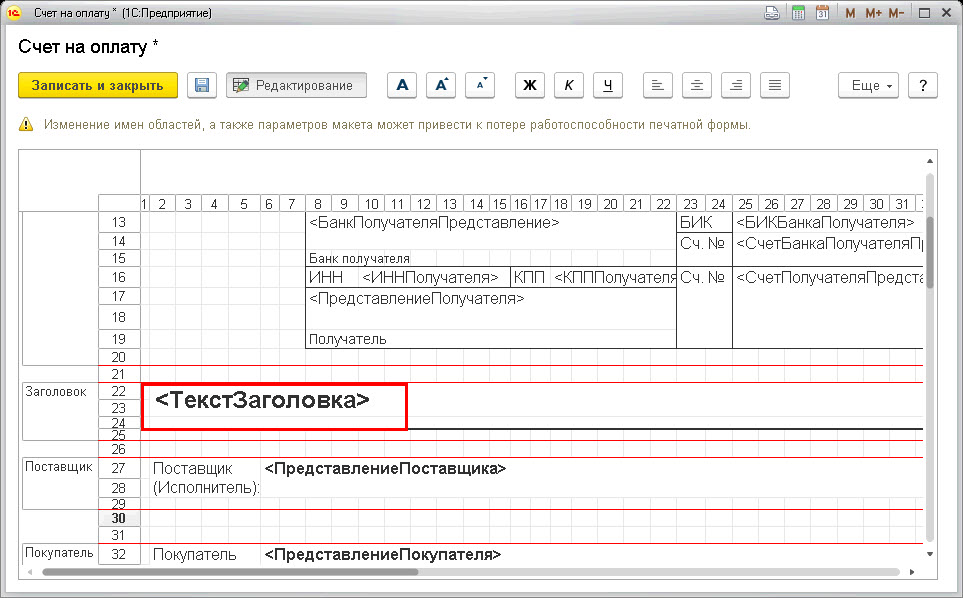This screenshot has width=963, height=598.
Task: Align text right
Action: click(736, 85)
